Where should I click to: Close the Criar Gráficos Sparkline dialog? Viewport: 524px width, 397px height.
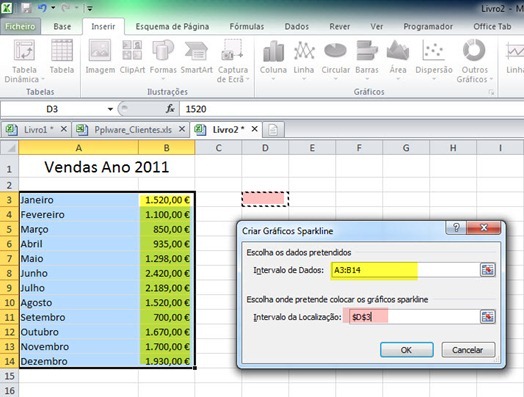[484, 228]
